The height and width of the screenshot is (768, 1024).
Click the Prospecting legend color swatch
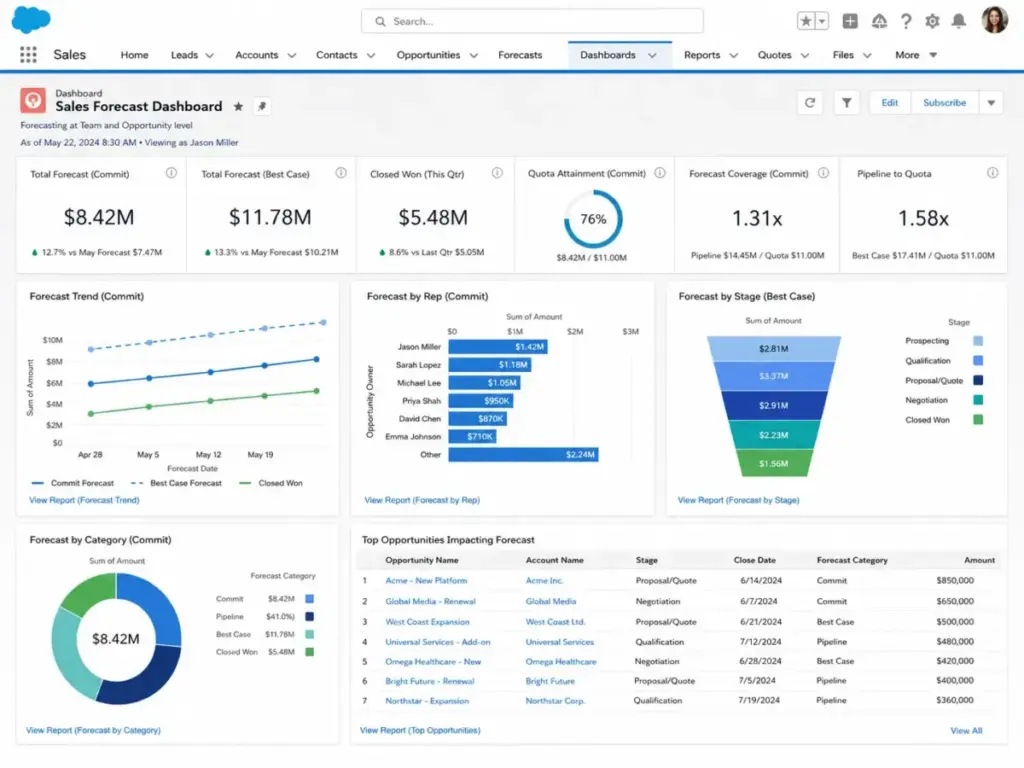click(978, 341)
